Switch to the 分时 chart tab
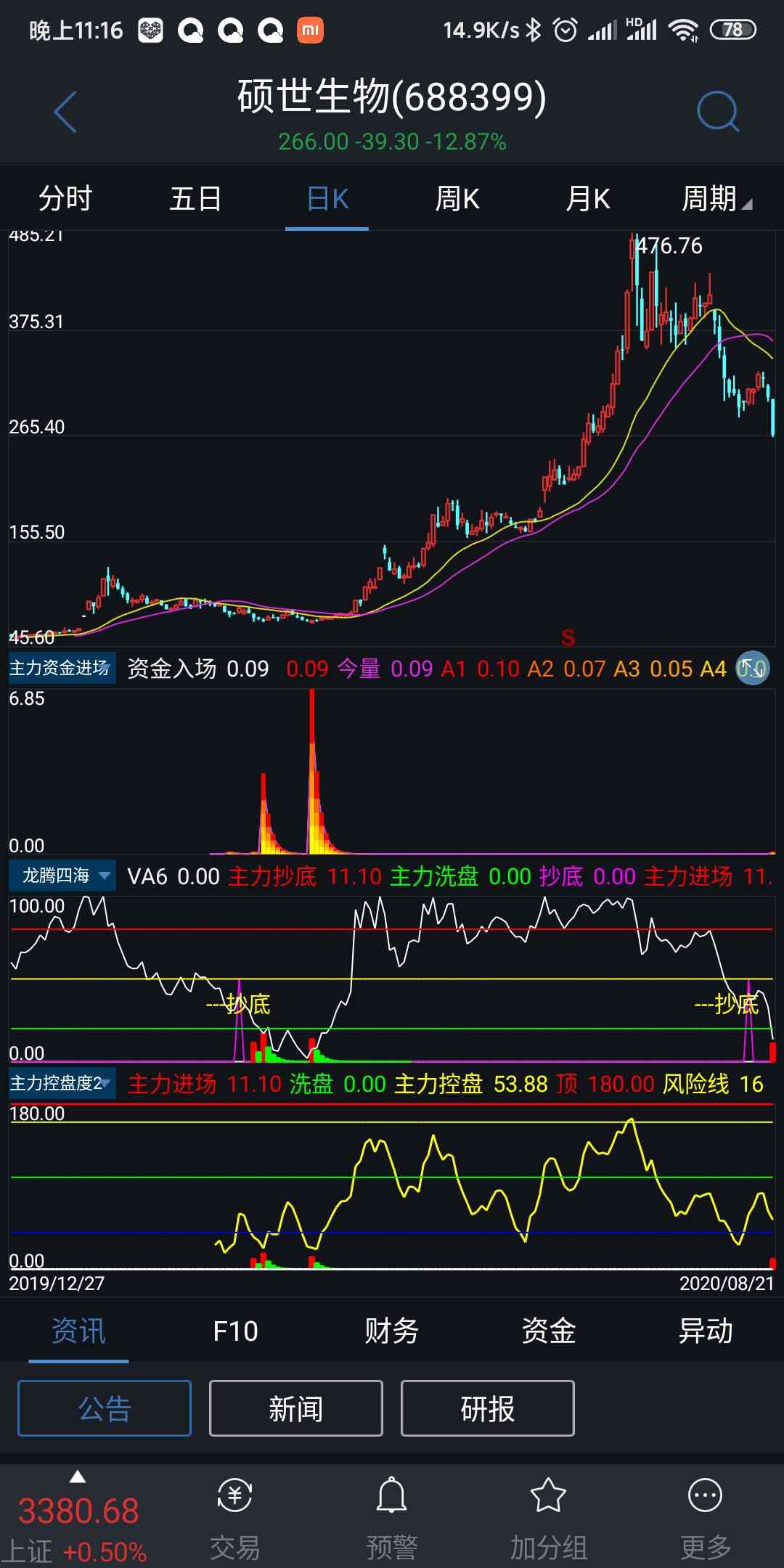Image resolution: width=784 pixels, height=1568 pixels. pyautogui.click(x=65, y=199)
